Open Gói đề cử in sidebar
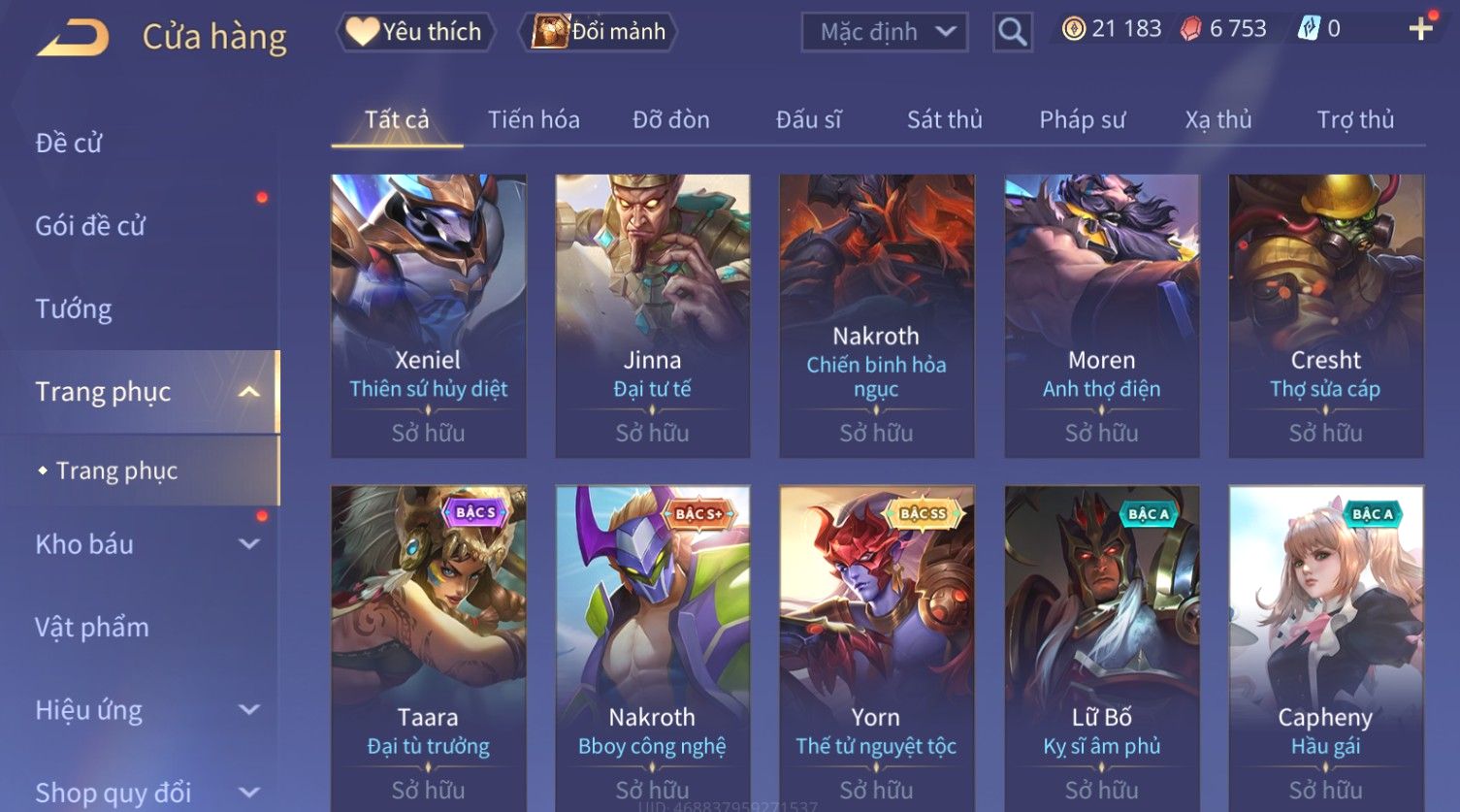The height and width of the screenshot is (812, 1460). coord(90,226)
